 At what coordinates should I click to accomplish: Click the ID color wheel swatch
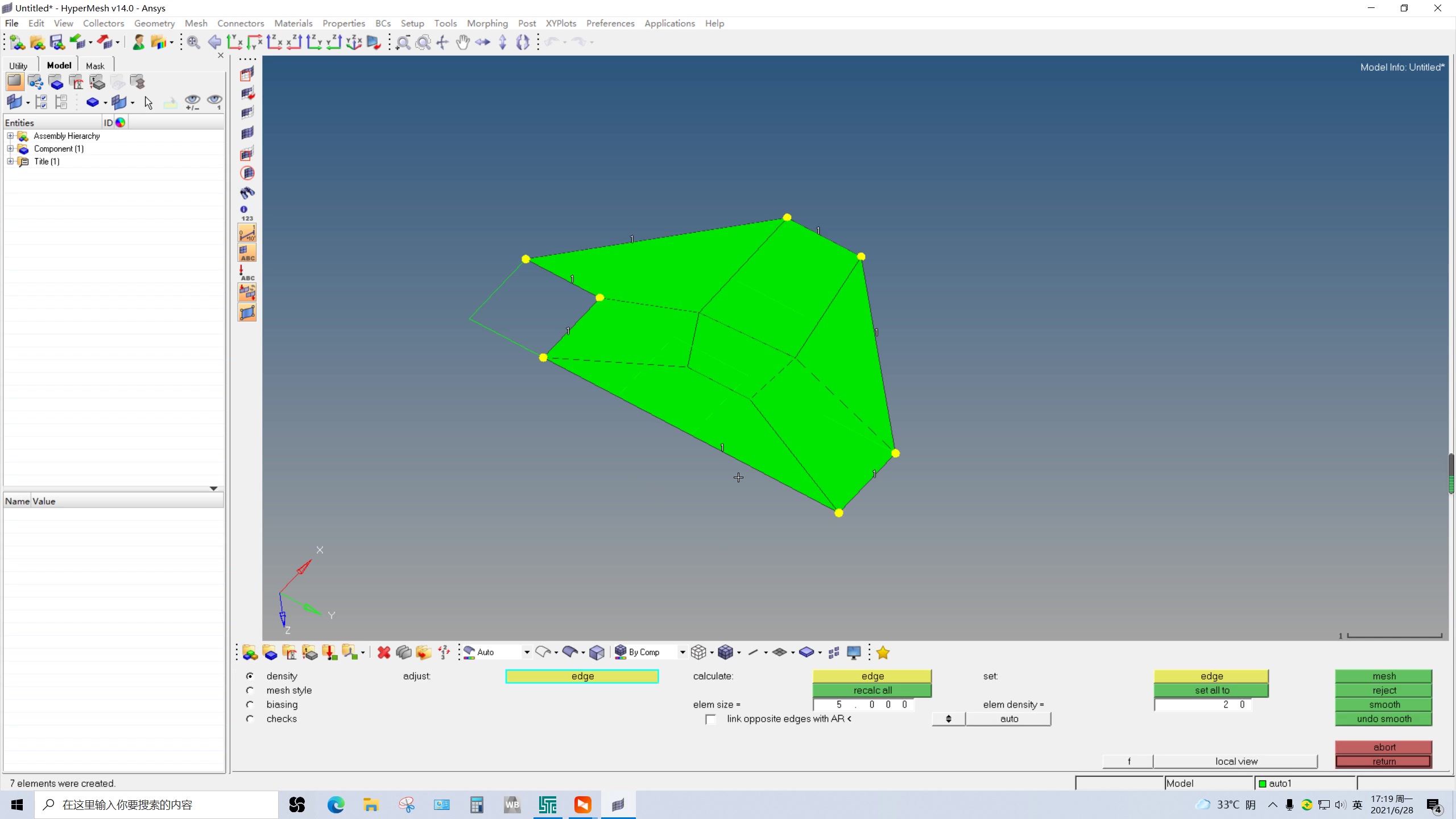(121, 122)
